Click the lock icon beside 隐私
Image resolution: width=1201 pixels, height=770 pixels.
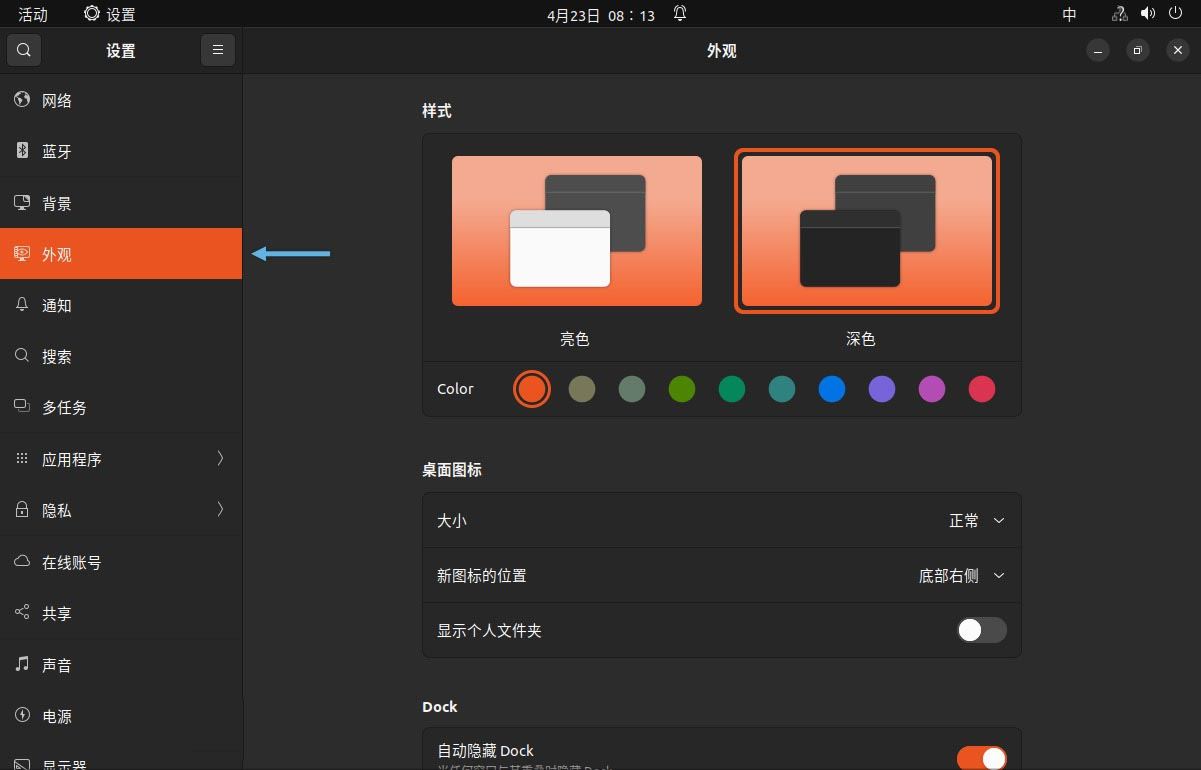[x=22, y=510]
